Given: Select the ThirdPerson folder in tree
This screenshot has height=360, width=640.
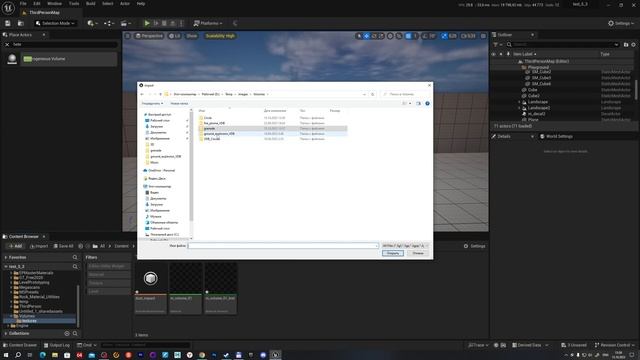Looking at the screenshot, I should pos(30,307).
